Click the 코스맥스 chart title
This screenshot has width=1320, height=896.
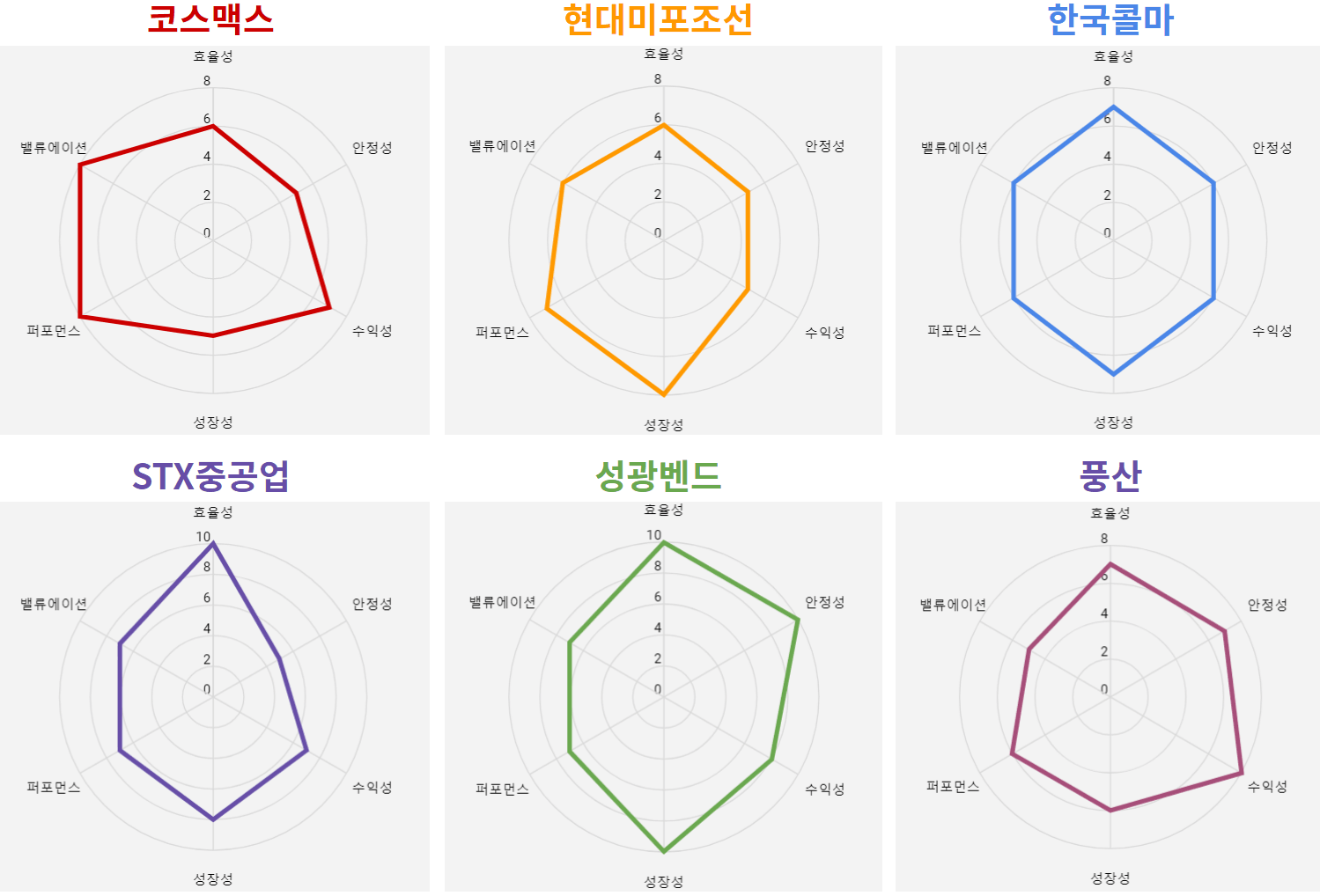click(210, 18)
